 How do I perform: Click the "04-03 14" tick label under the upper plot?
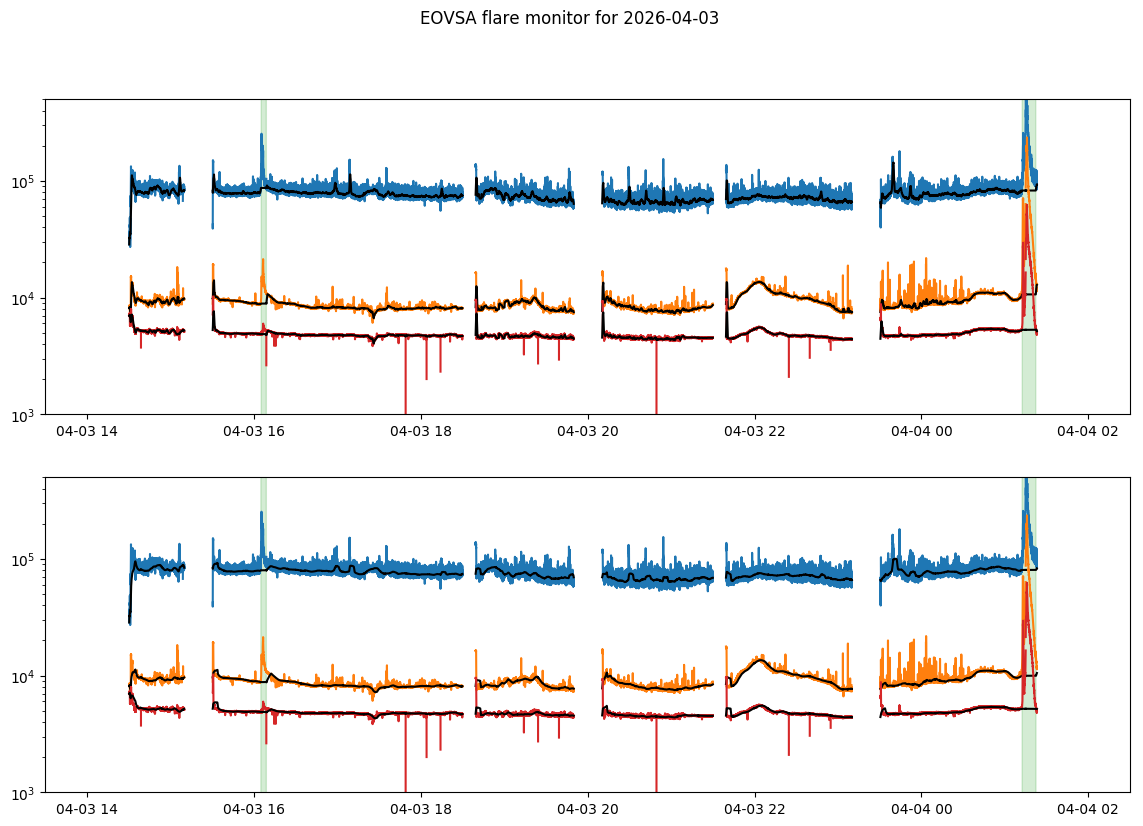tap(87, 431)
